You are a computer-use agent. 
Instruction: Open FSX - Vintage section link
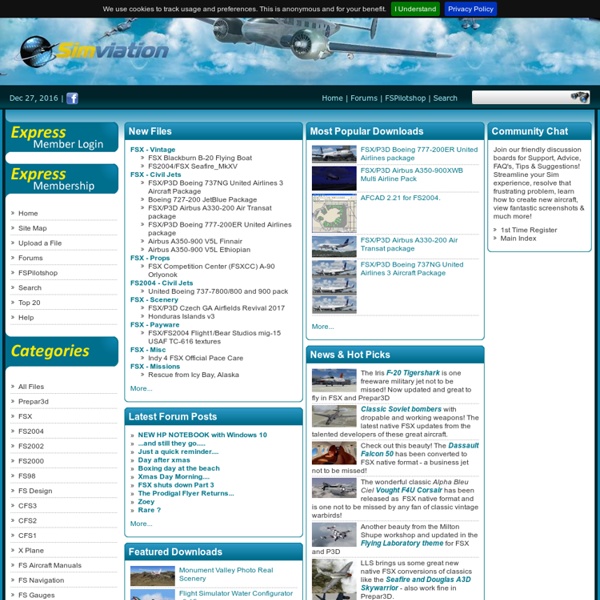153,150
